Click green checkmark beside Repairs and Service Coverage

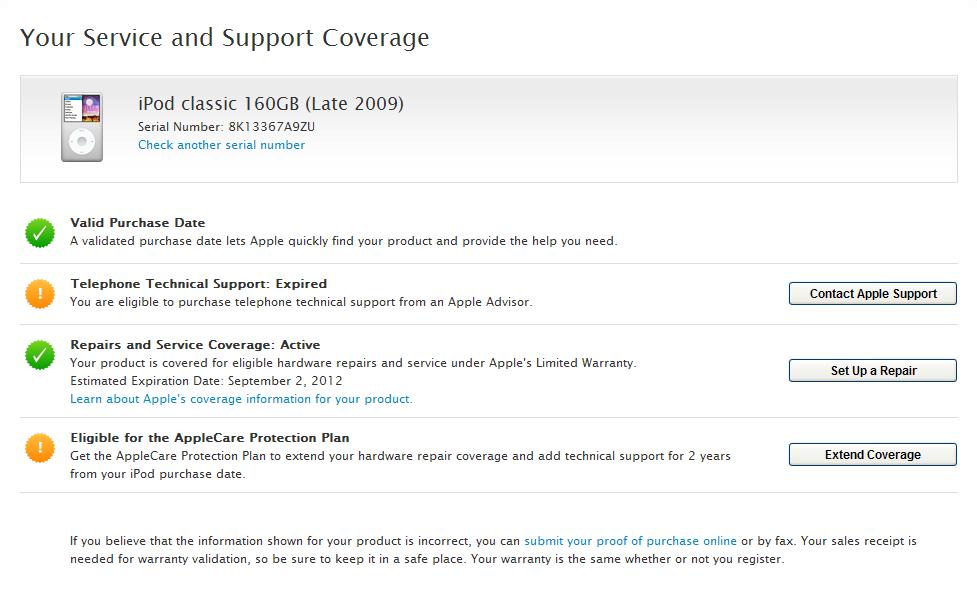40,355
